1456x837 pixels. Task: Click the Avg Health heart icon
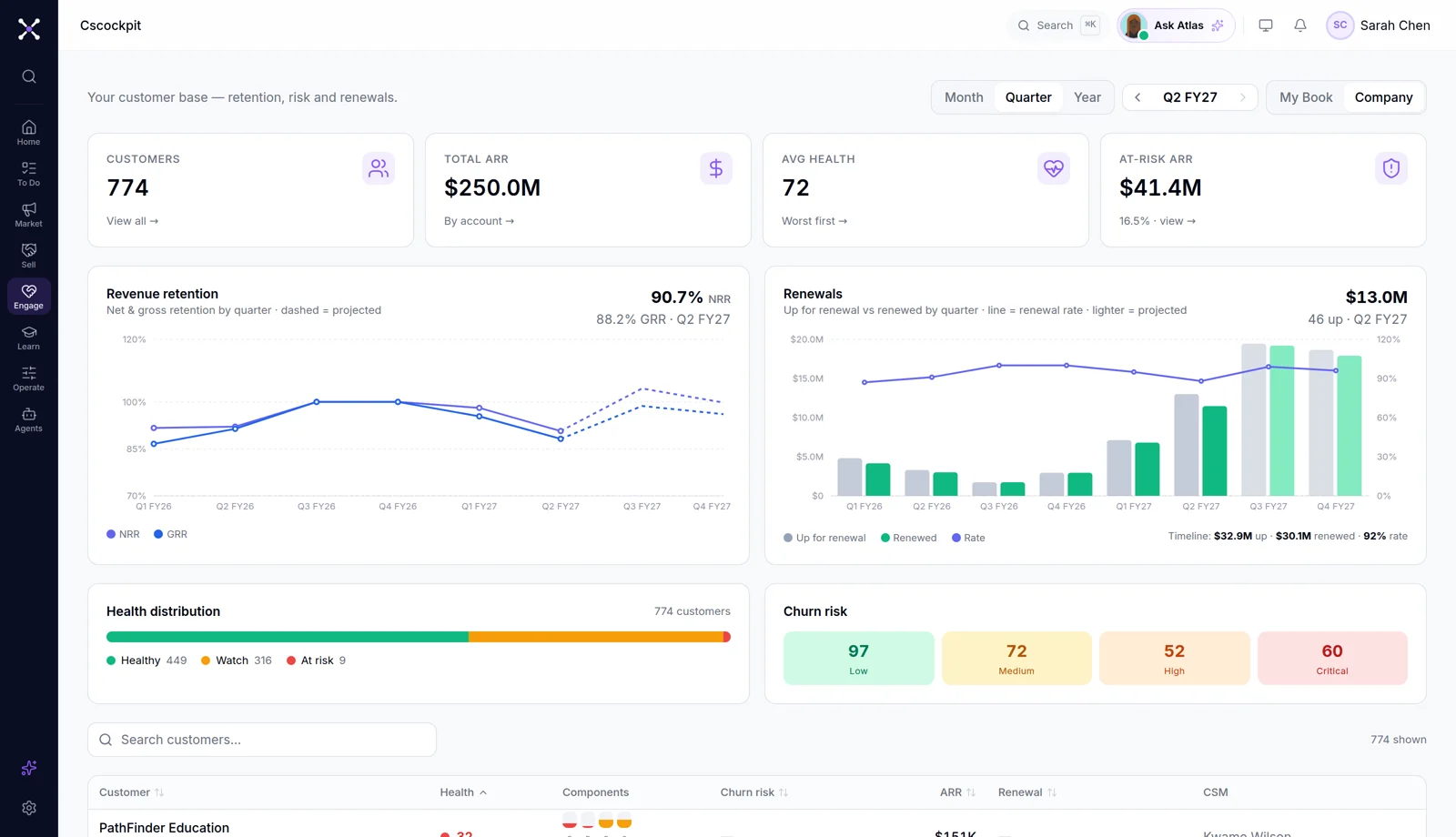(x=1054, y=168)
